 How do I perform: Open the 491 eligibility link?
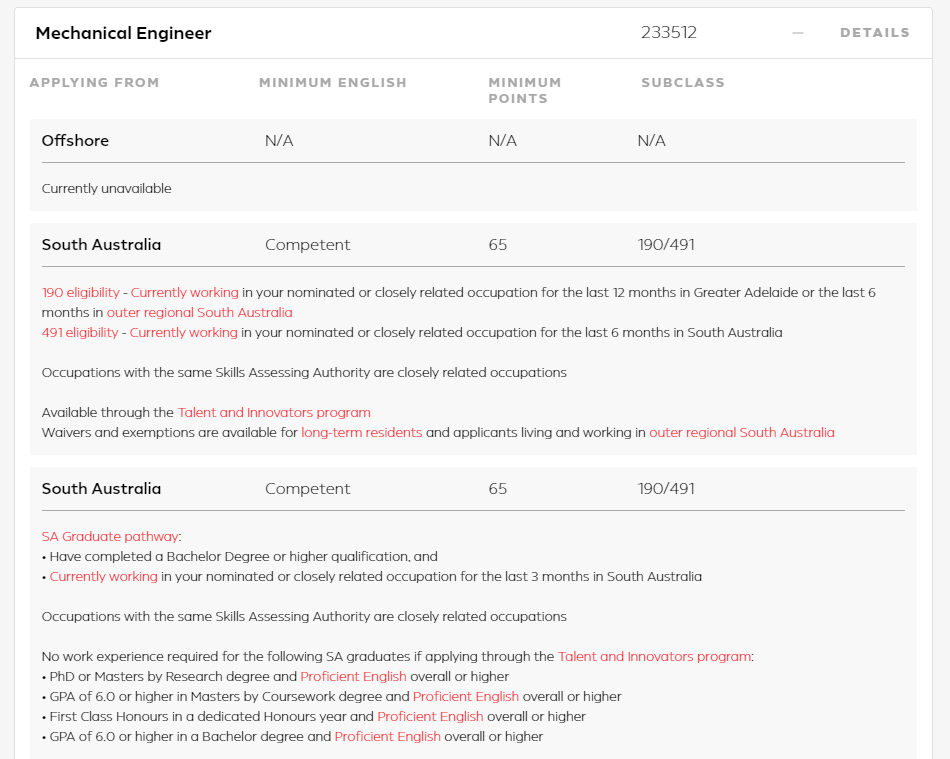coord(80,333)
